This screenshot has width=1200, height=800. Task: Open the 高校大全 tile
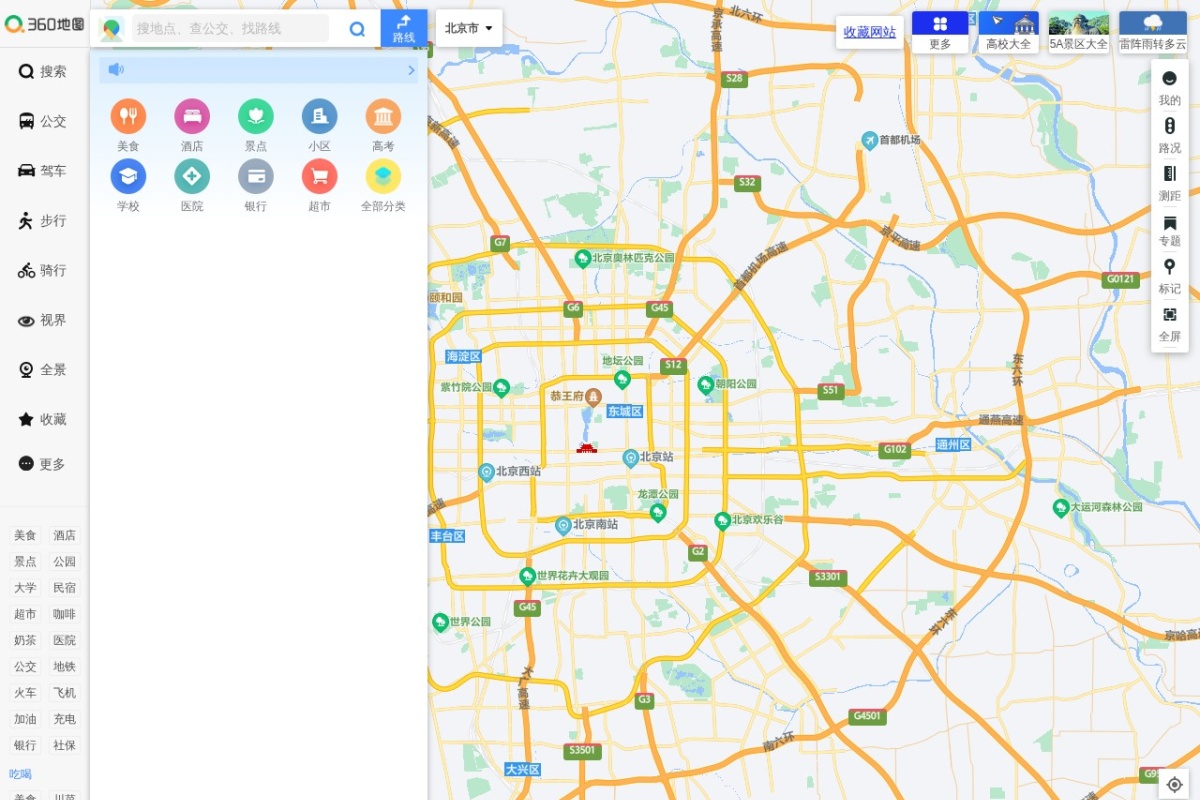(x=1008, y=32)
